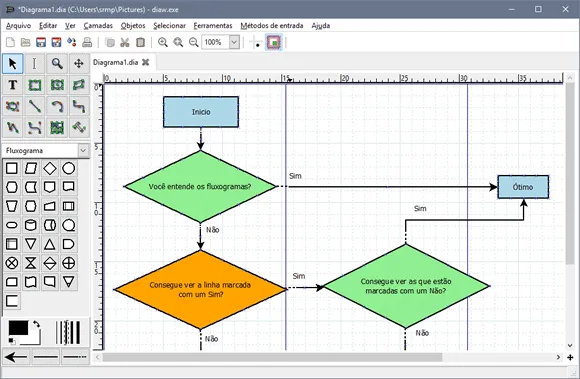This screenshot has height=379, width=580.
Task: Select the magnify tool in toolbox
Action: tap(57, 64)
